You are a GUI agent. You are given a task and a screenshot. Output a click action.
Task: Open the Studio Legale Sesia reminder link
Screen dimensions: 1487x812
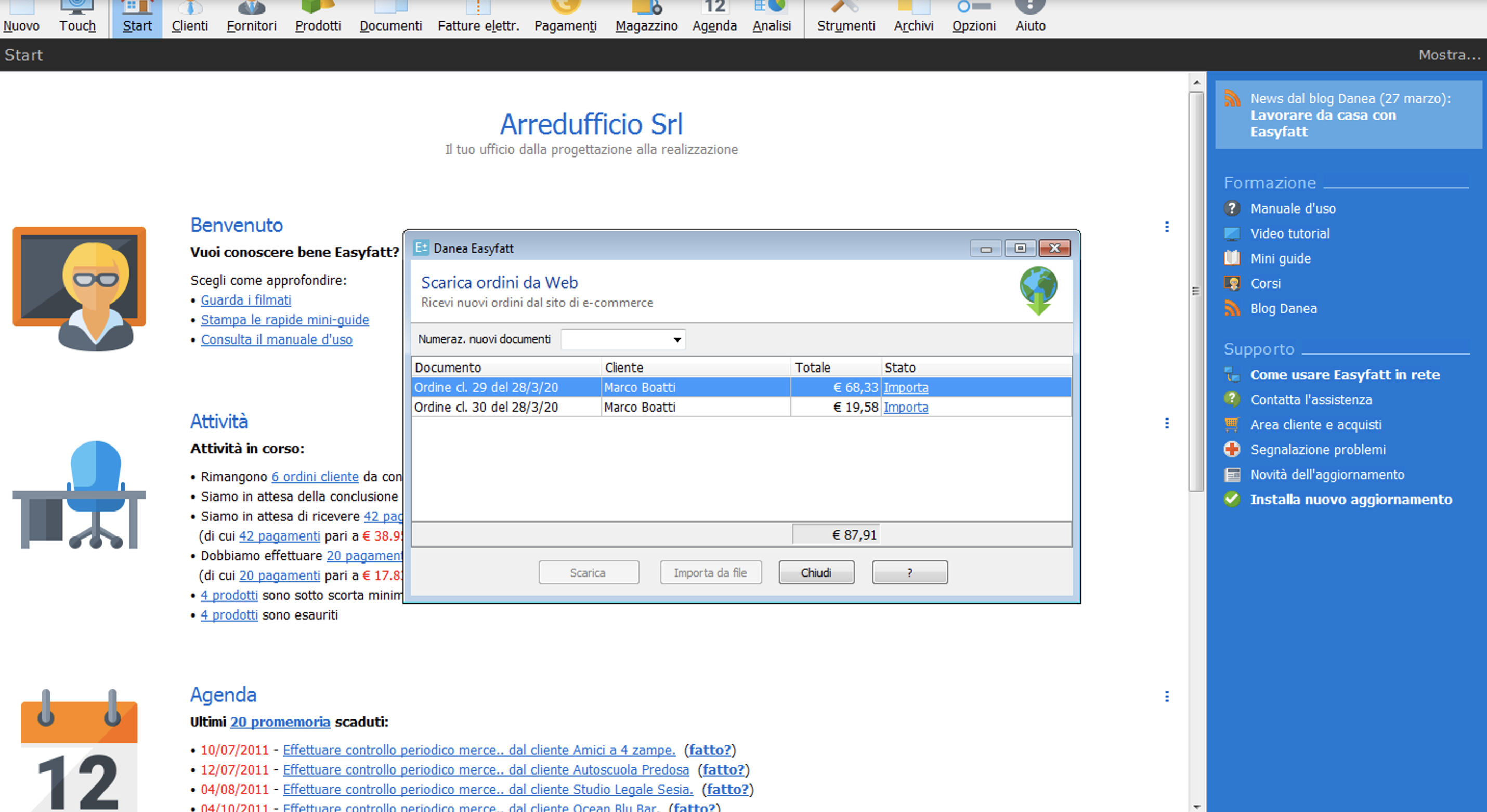coord(488,789)
